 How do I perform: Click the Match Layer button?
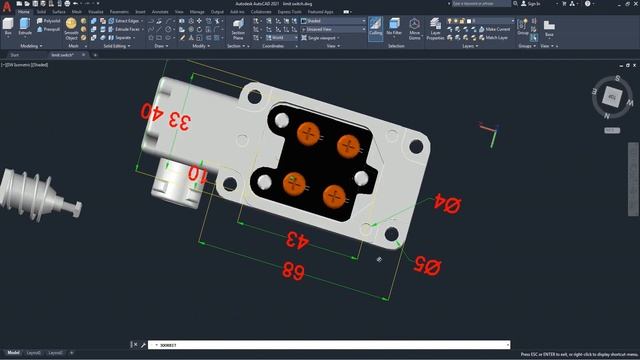[x=493, y=38]
